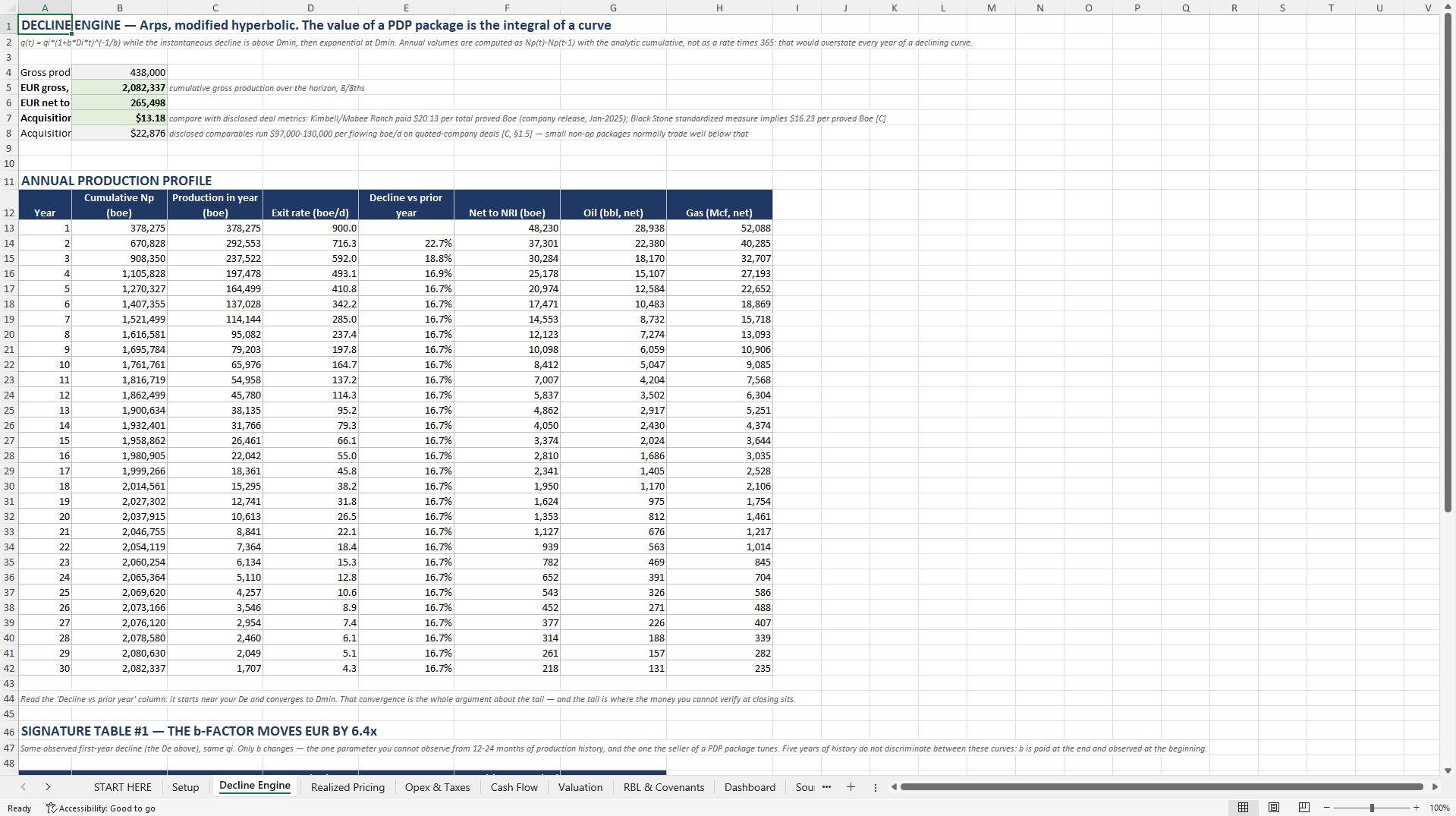Switch to Page Layout view
The image size is (1456, 816).
coord(1273,808)
